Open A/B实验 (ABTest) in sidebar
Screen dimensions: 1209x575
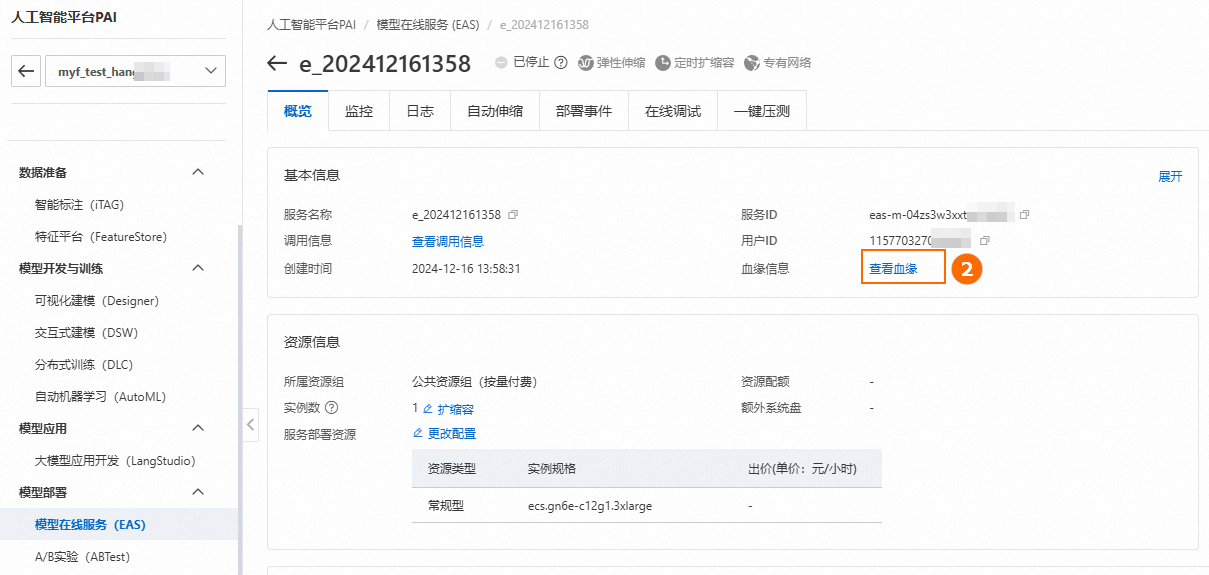(x=83, y=556)
